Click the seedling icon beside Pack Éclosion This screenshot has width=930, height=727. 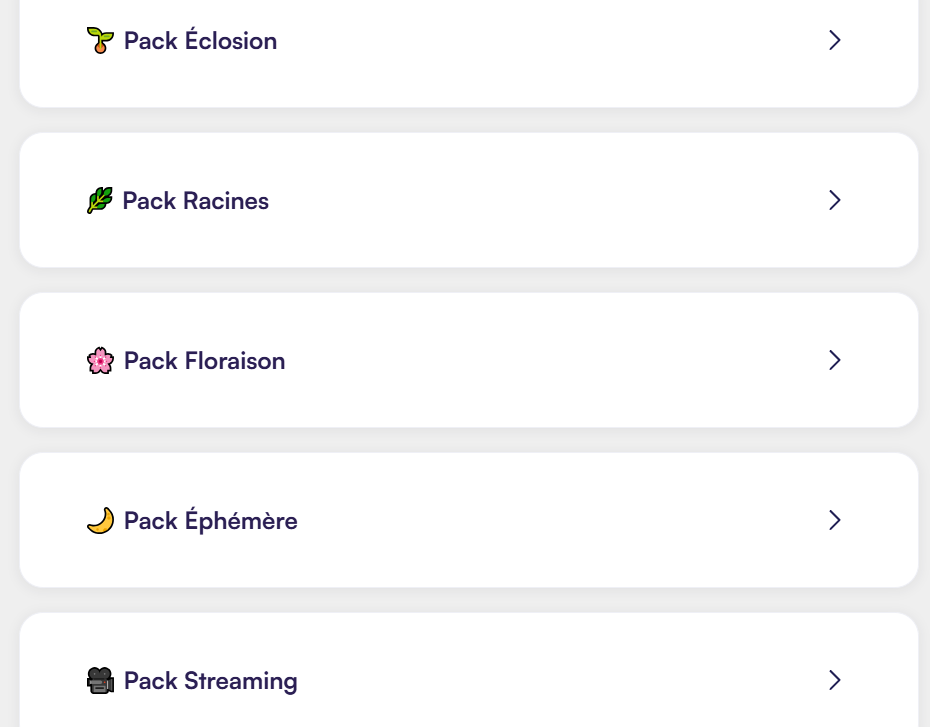click(x=100, y=40)
